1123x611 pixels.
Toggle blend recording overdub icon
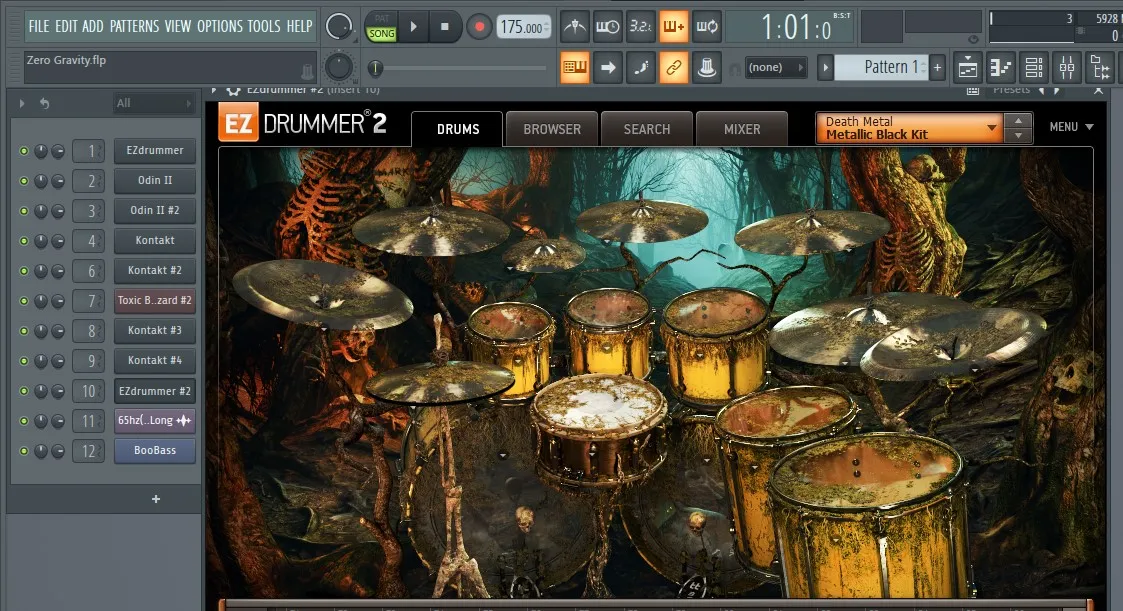pyautogui.click(x=674, y=27)
